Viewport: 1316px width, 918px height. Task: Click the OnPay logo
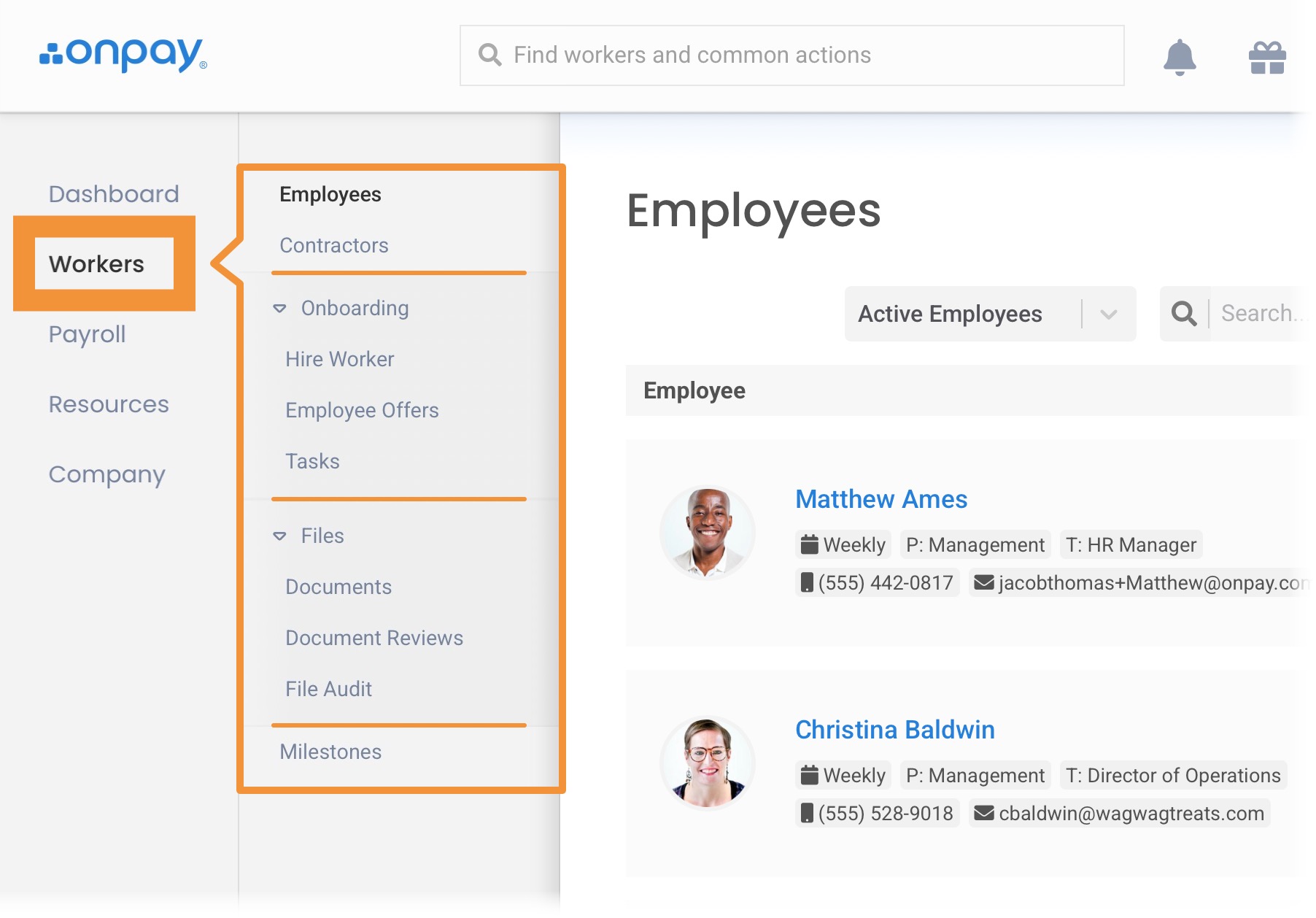pyautogui.click(x=123, y=55)
